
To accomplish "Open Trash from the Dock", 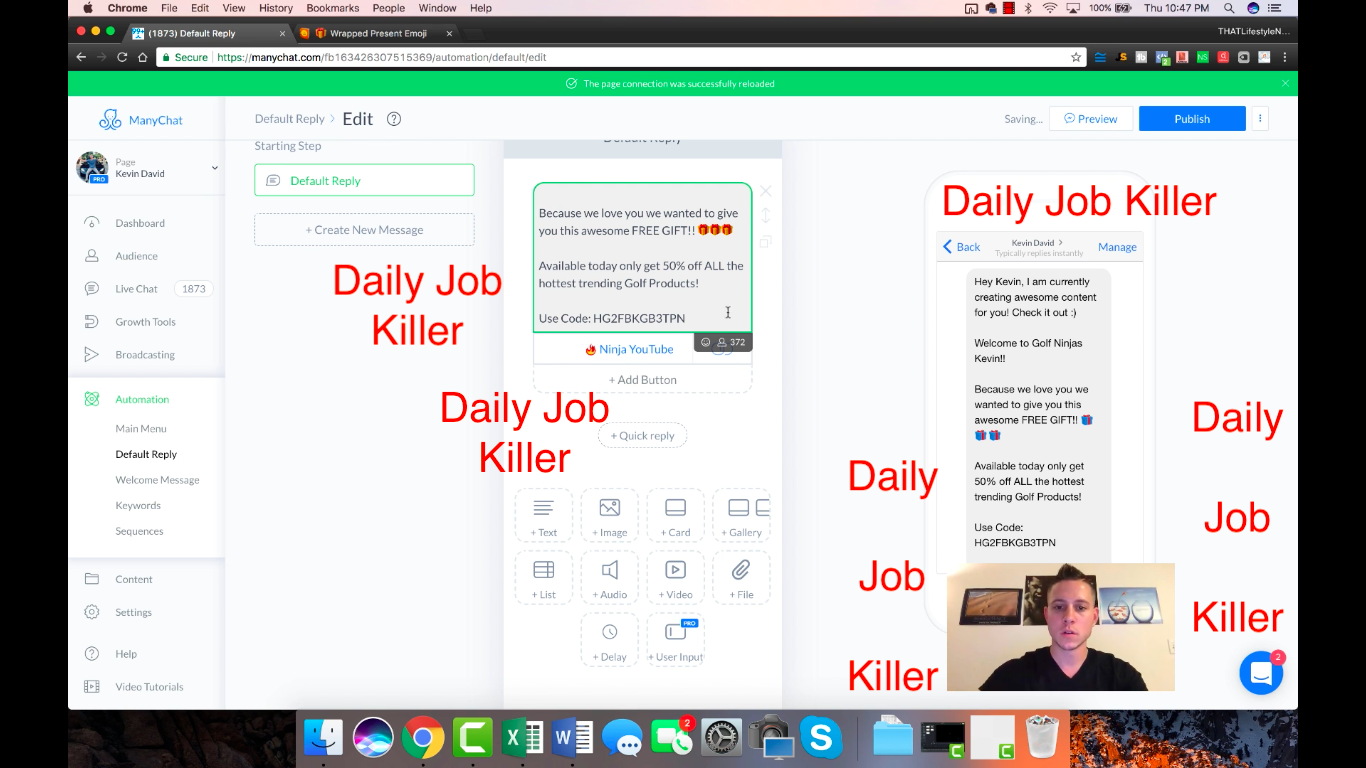I will coord(1042,739).
